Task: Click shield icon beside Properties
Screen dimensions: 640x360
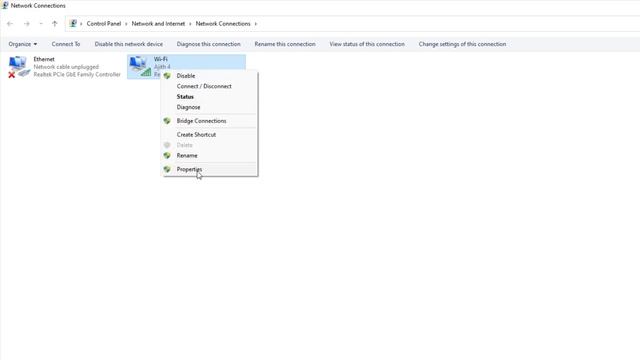Action: coord(167,169)
